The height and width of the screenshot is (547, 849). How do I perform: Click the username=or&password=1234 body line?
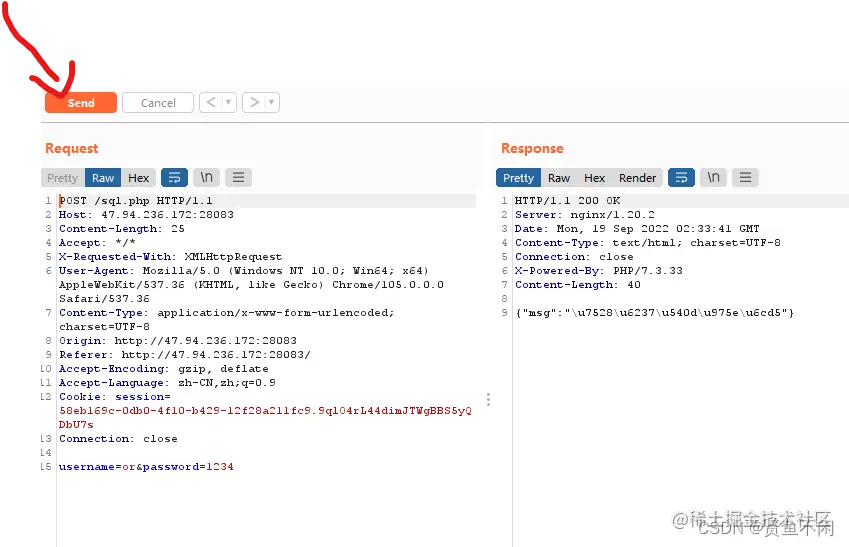tap(146, 467)
